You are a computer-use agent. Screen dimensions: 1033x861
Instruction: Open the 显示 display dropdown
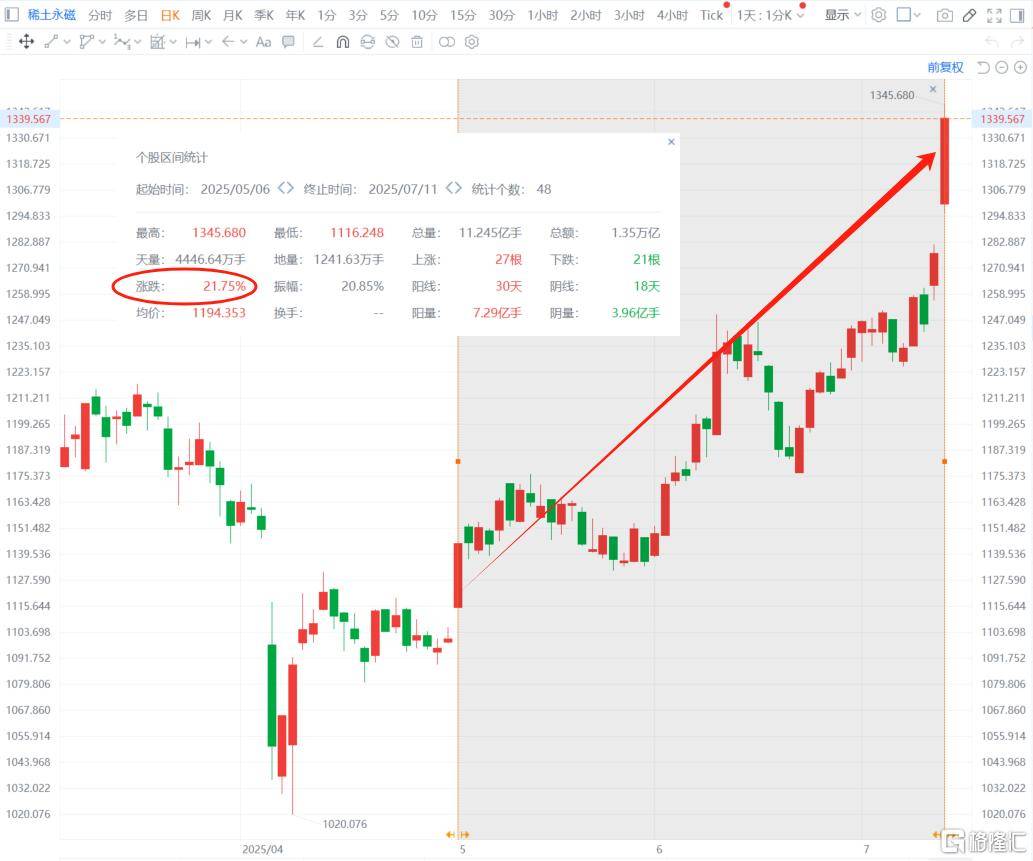click(842, 15)
